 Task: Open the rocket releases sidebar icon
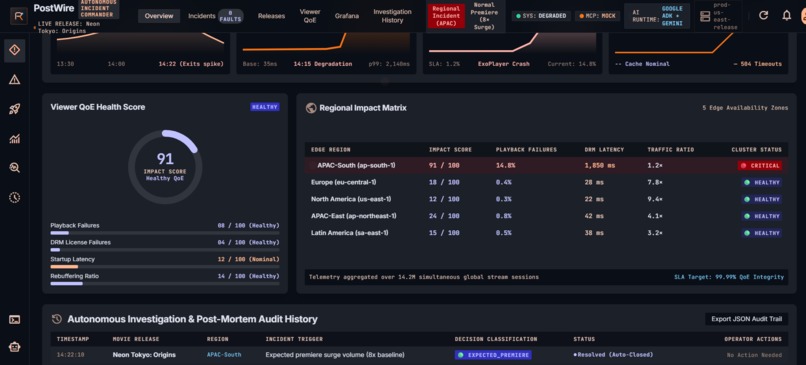14,109
